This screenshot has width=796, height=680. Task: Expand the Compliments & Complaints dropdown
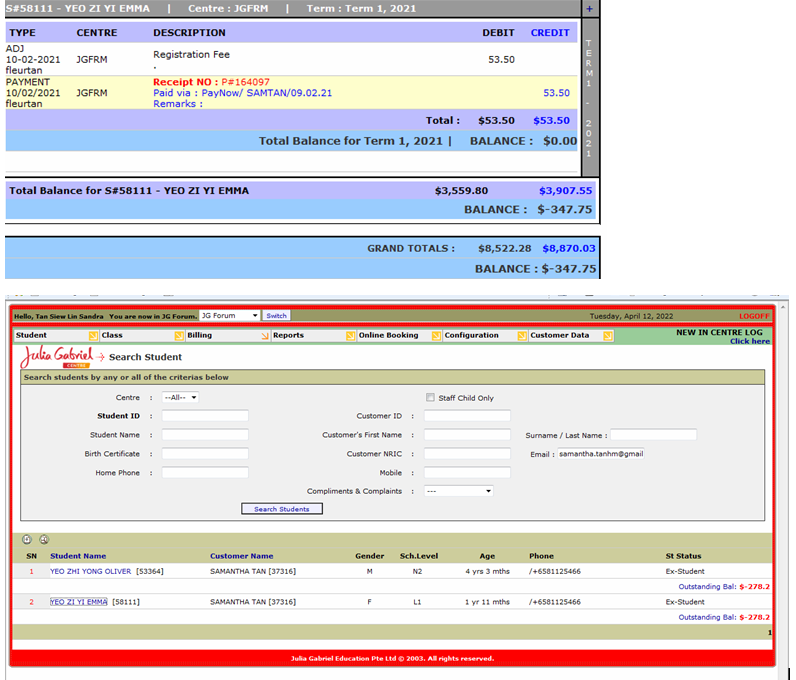(458, 491)
